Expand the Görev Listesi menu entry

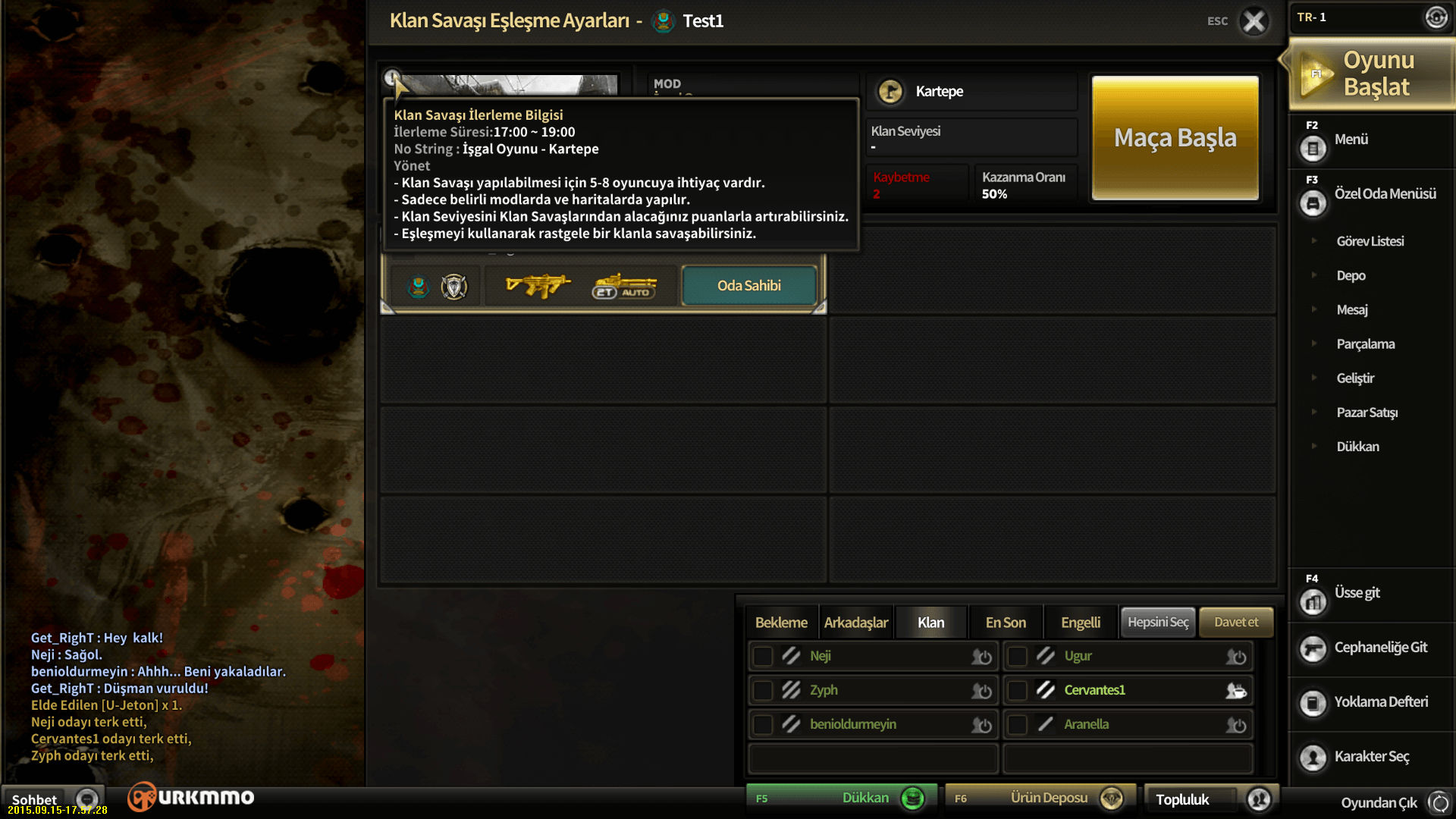[x=1314, y=240]
